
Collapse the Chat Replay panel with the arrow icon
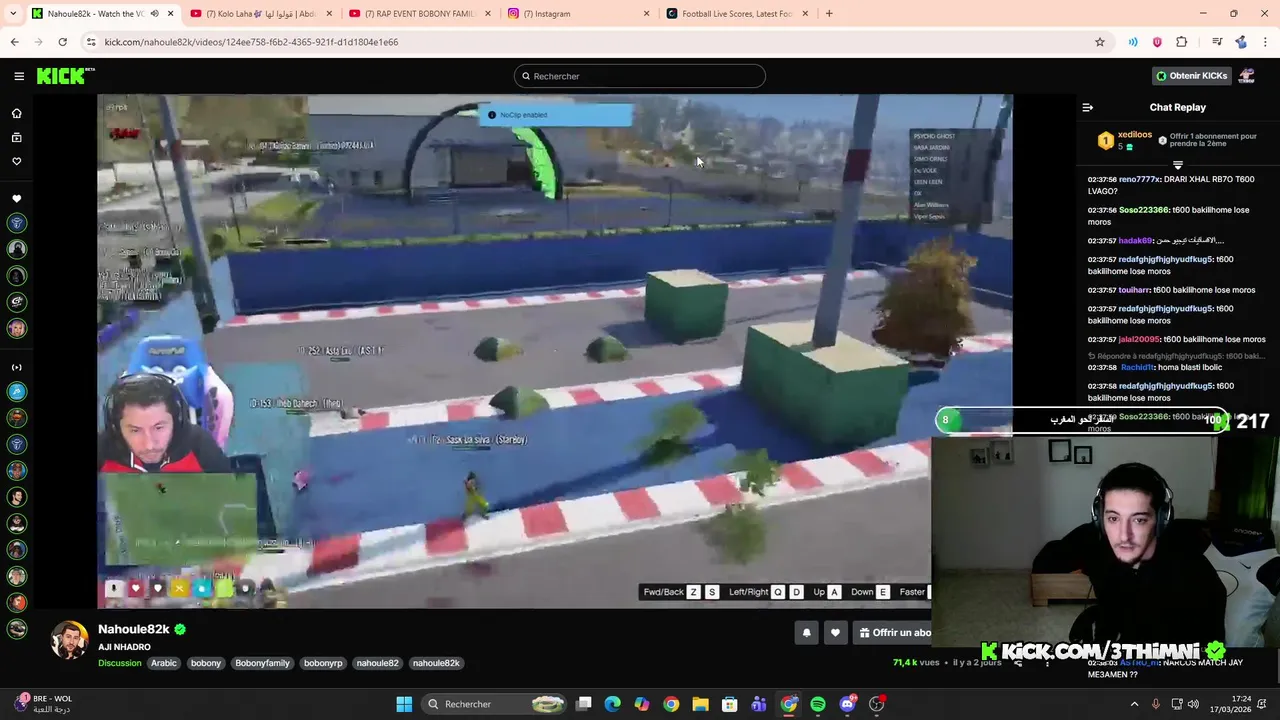1087,107
